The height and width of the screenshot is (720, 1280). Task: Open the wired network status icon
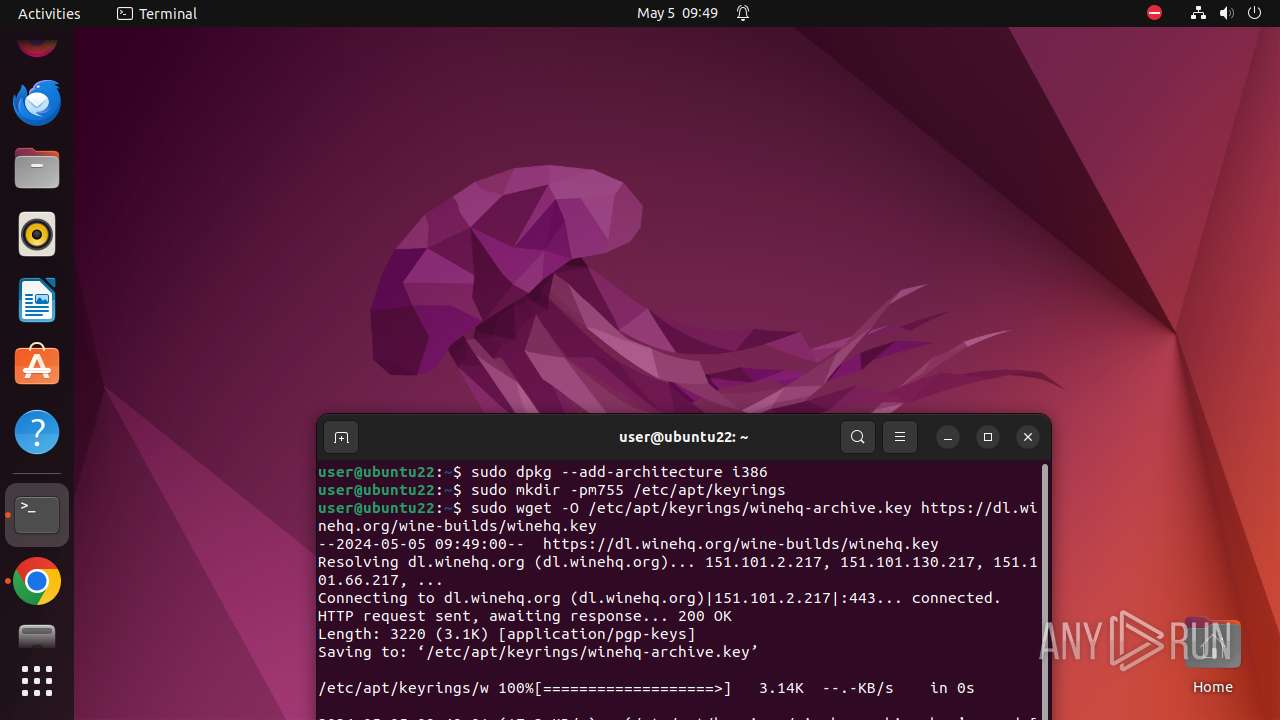[1198, 13]
